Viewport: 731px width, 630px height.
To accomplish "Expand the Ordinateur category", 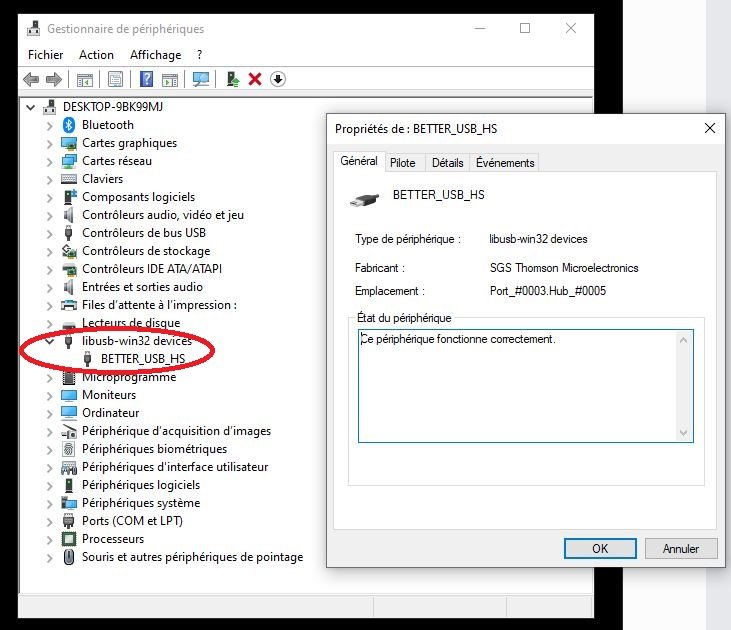I will [x=49, y=414].
